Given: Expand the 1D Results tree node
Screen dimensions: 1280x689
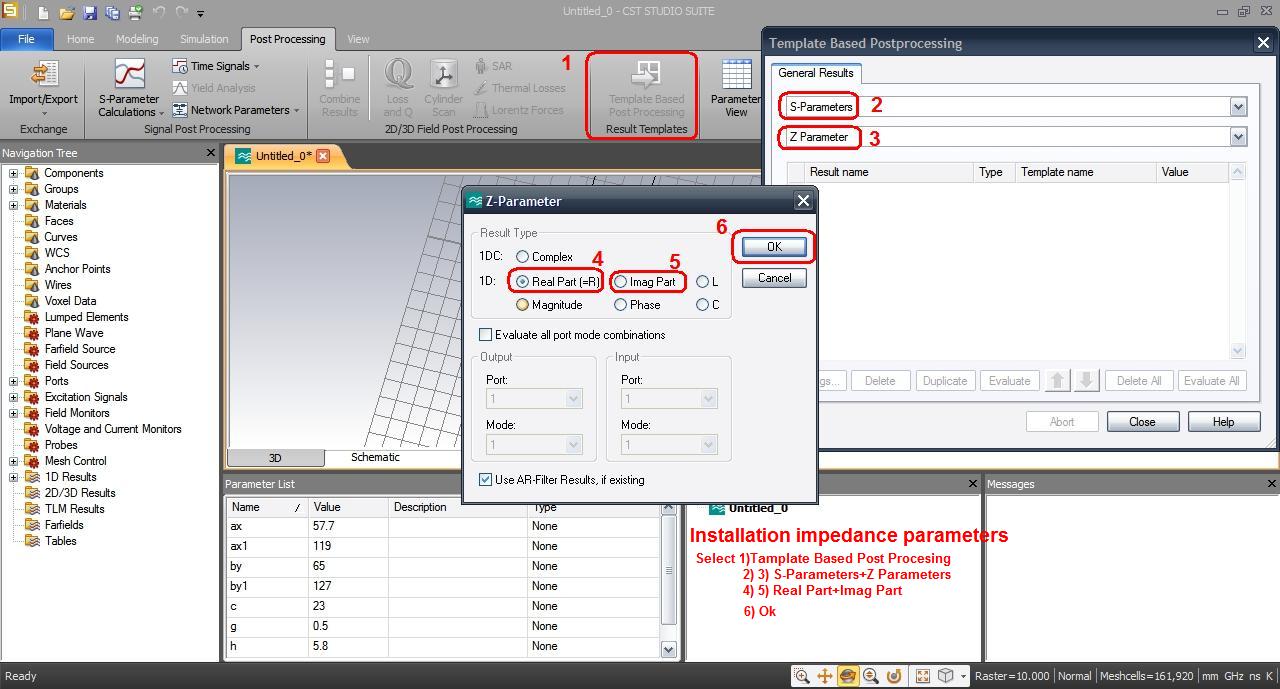Looking at the screenshot, I should (13, 477).
